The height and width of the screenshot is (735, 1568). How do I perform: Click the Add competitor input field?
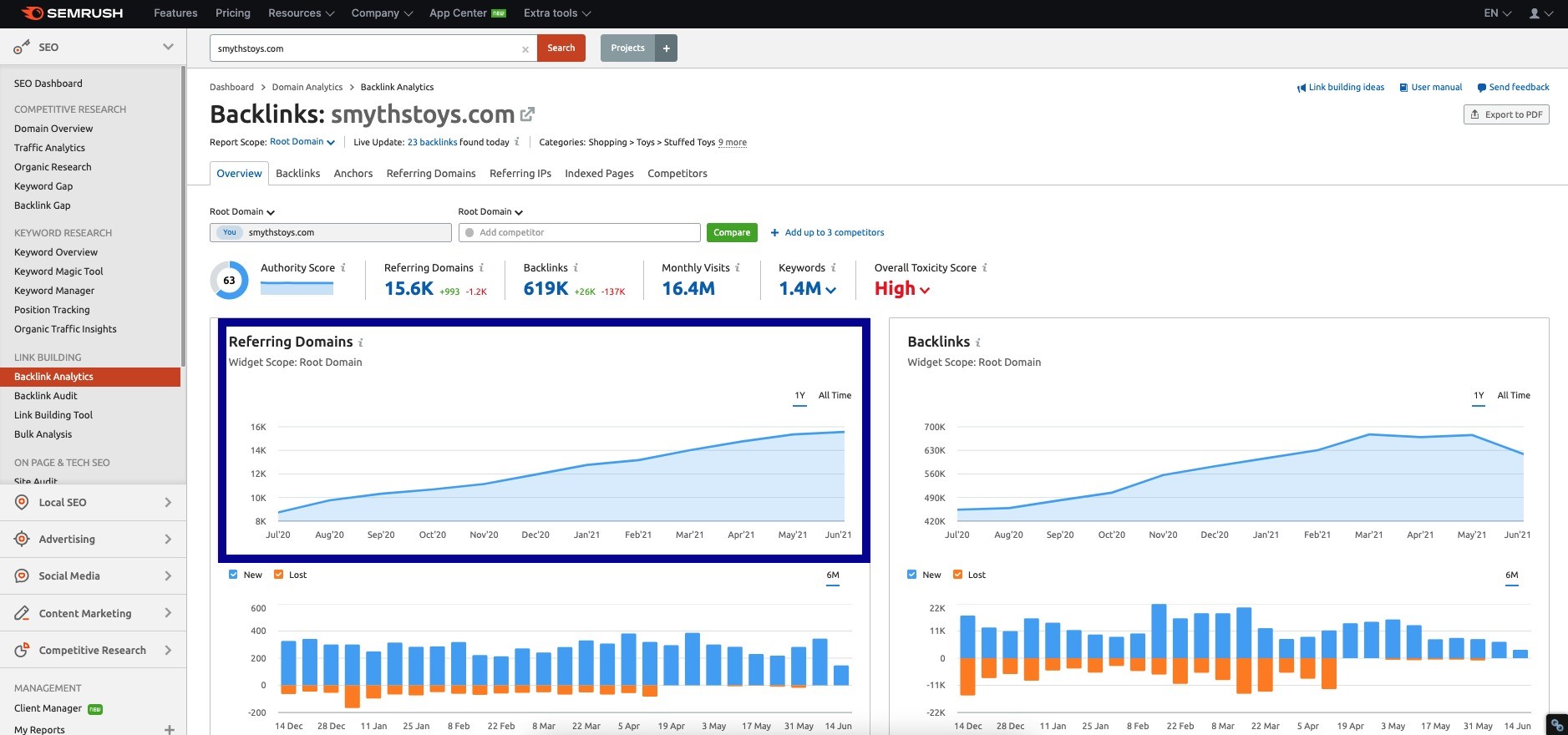click(580, 233)
